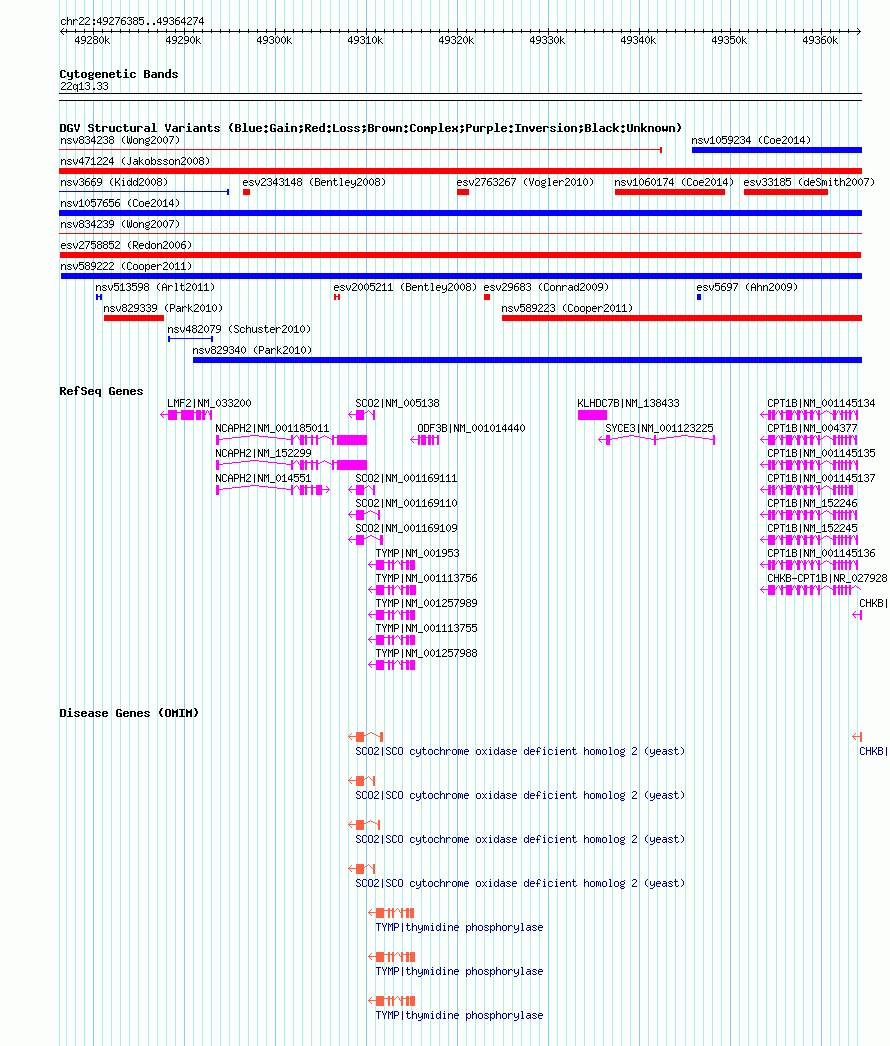Select esv2005211 (Bentley2008) red marker
The image size is (890, 1046).
point(337,297)
